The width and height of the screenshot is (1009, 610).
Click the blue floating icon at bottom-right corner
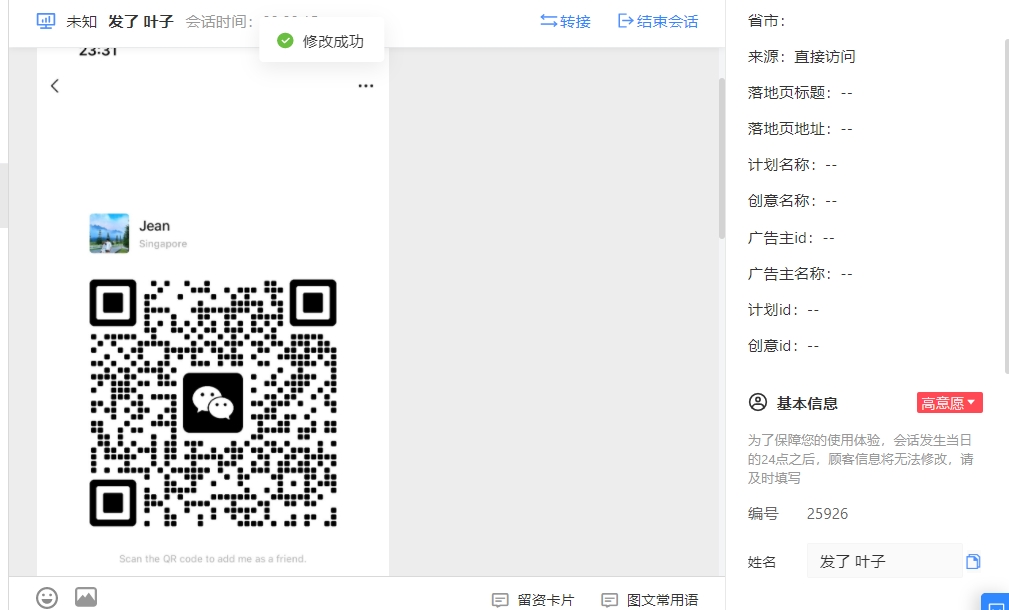(x=995, y=602)
